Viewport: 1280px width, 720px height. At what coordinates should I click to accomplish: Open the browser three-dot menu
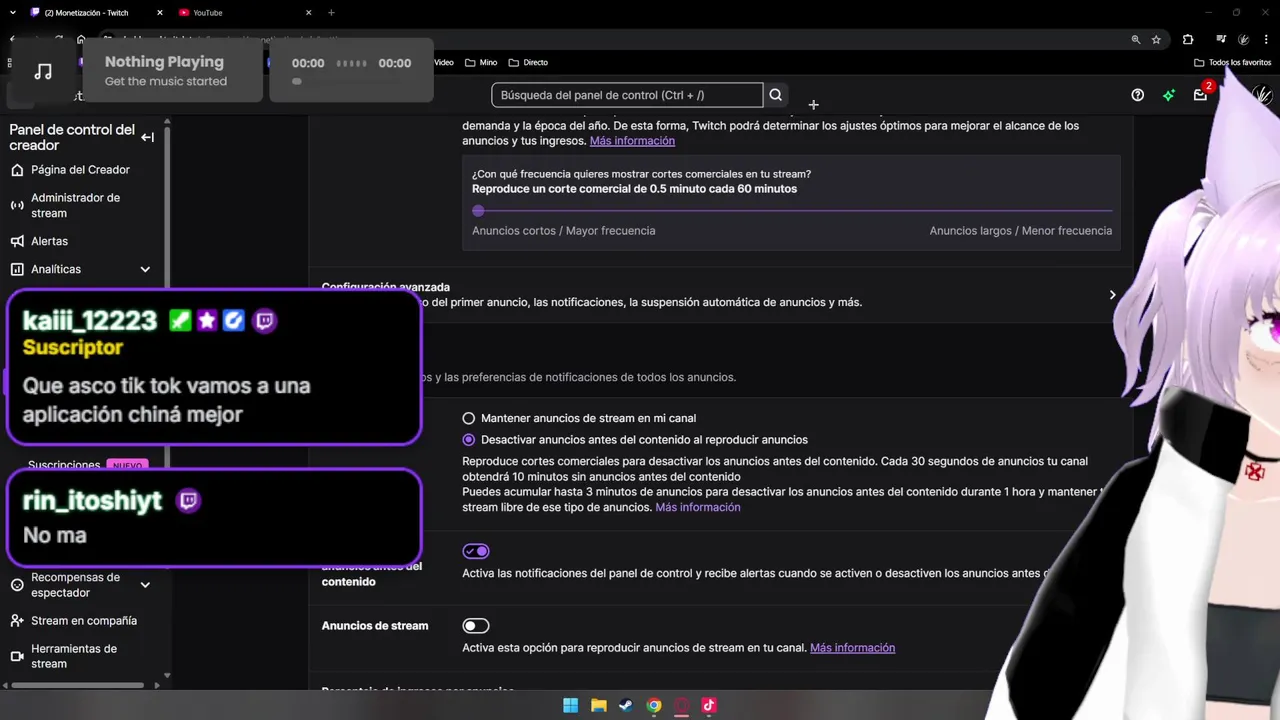click(x=1266, y=40)
